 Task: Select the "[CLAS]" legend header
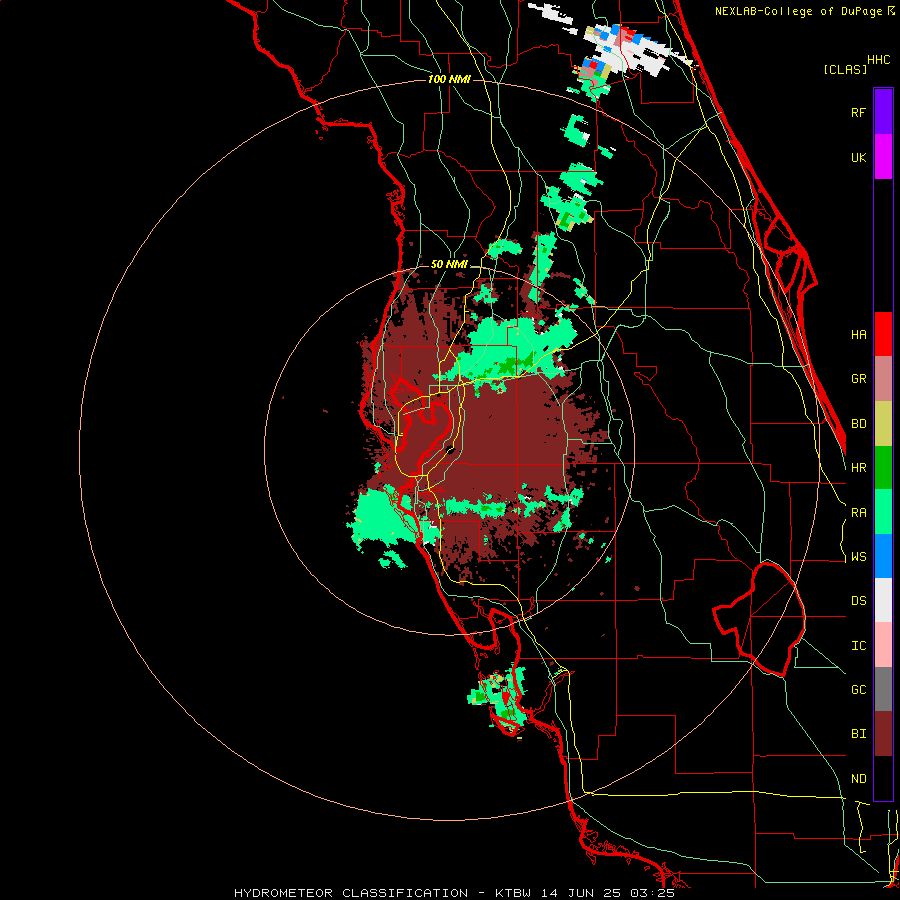pos(845,69)
